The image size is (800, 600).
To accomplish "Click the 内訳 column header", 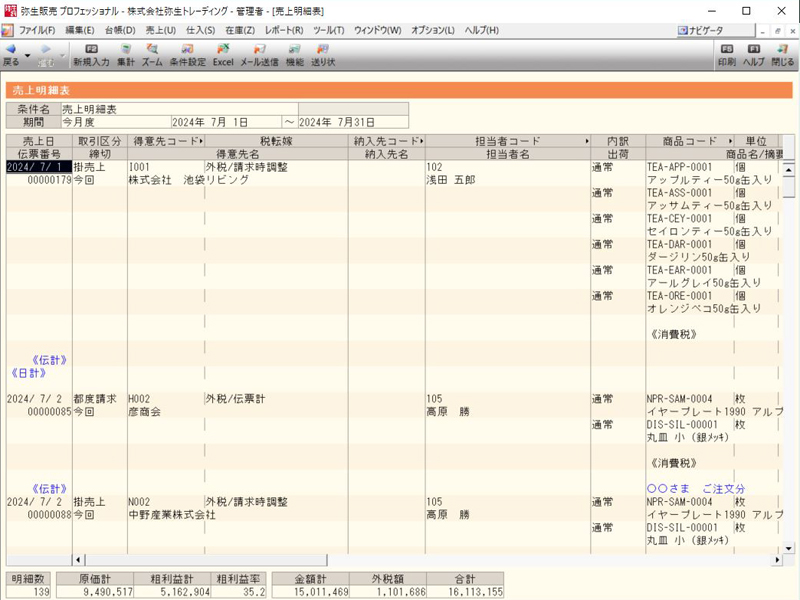I will coord(618,141).
